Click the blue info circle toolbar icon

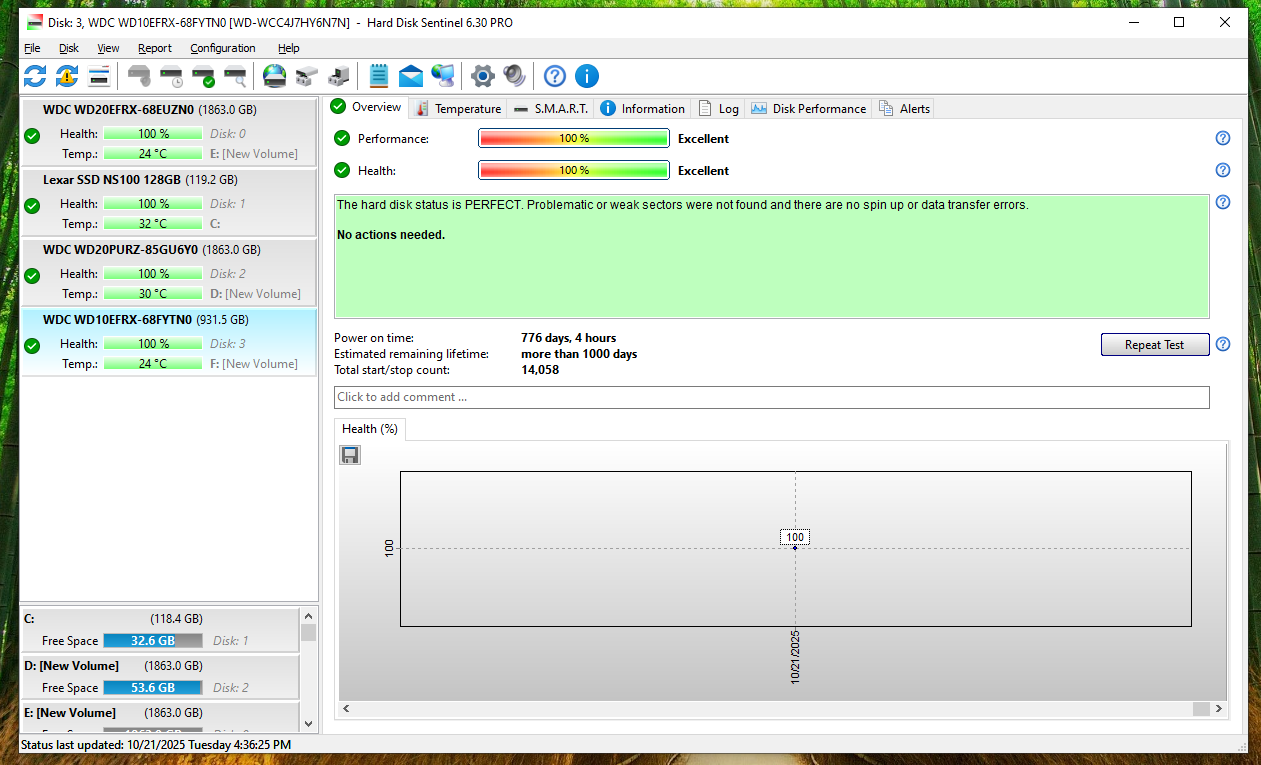[x=587, y=75]
